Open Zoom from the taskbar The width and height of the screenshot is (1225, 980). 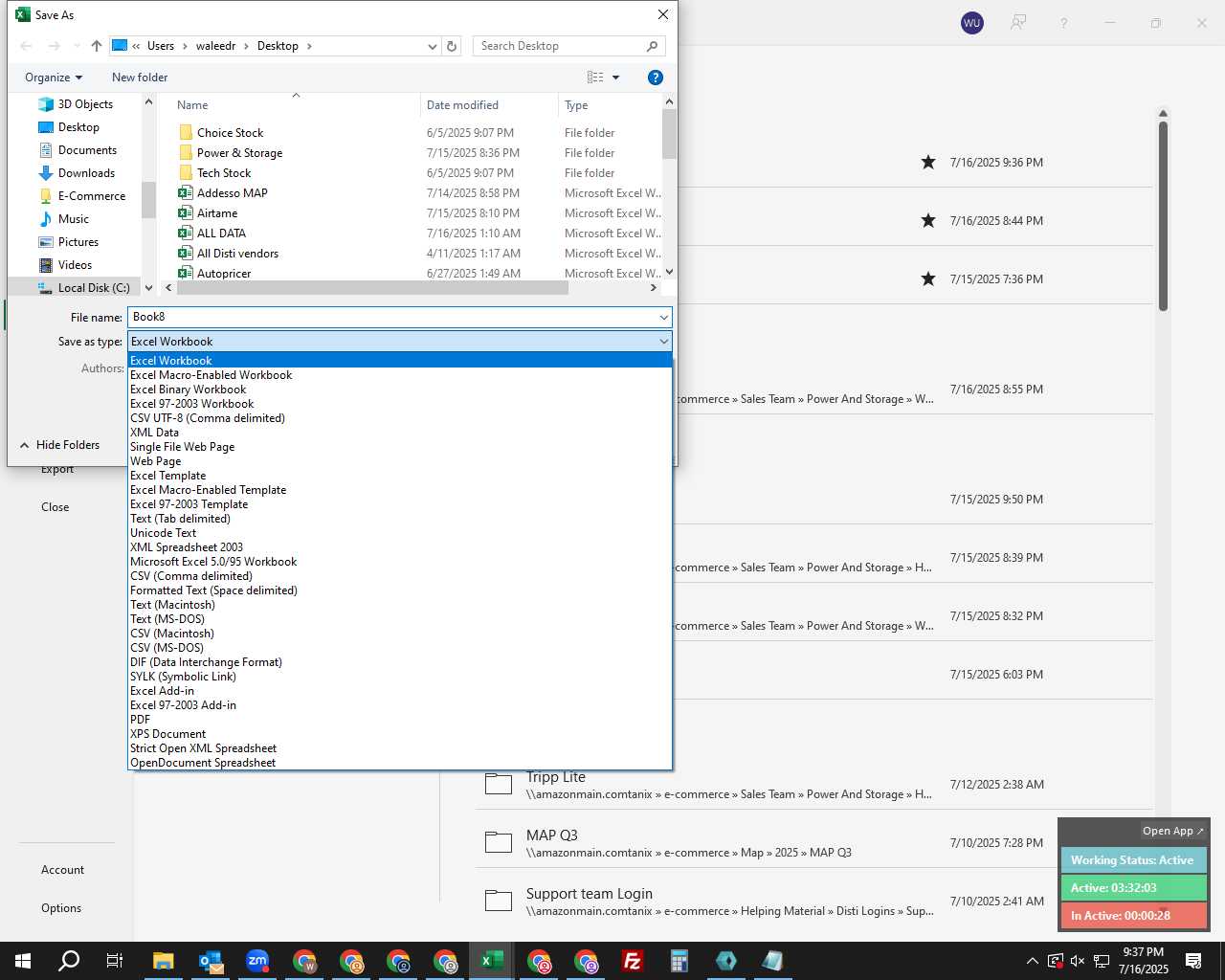(257, 961)
